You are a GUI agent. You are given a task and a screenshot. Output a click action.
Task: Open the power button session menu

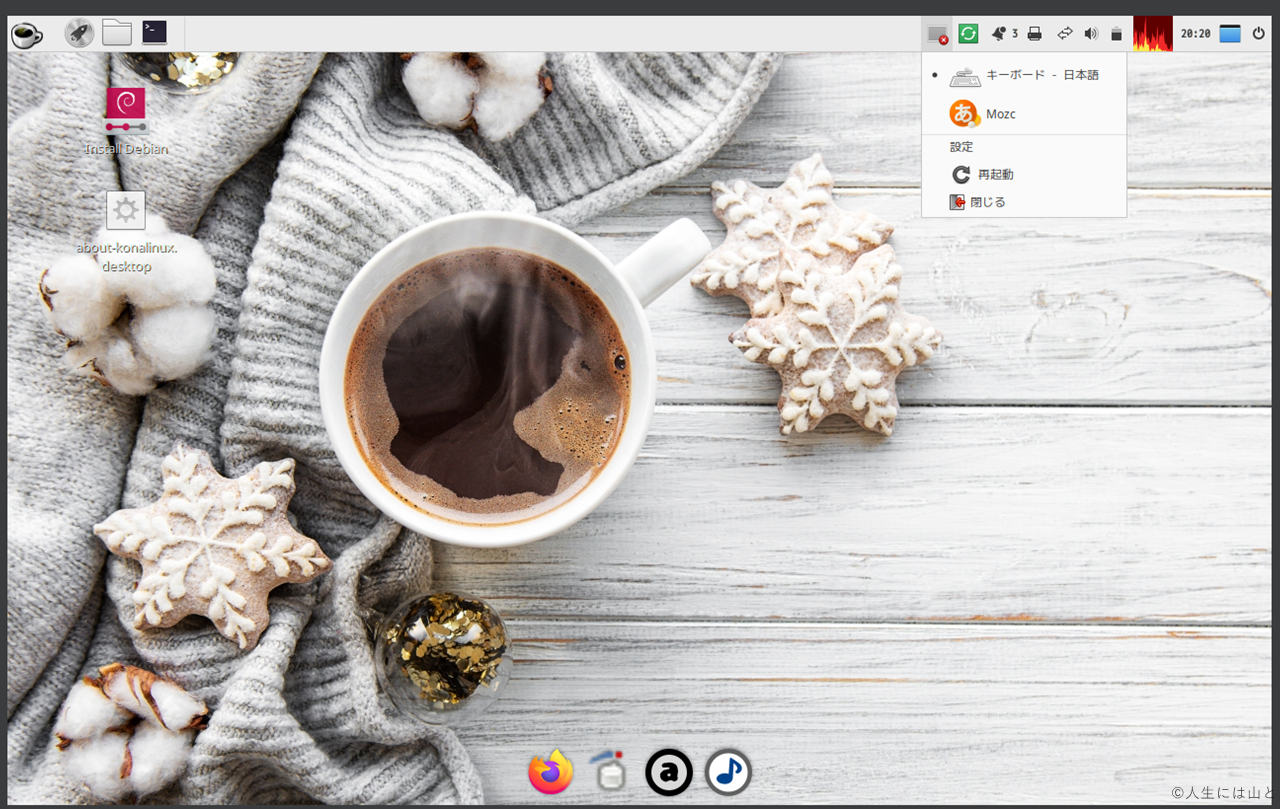(x=1258, y=34)
